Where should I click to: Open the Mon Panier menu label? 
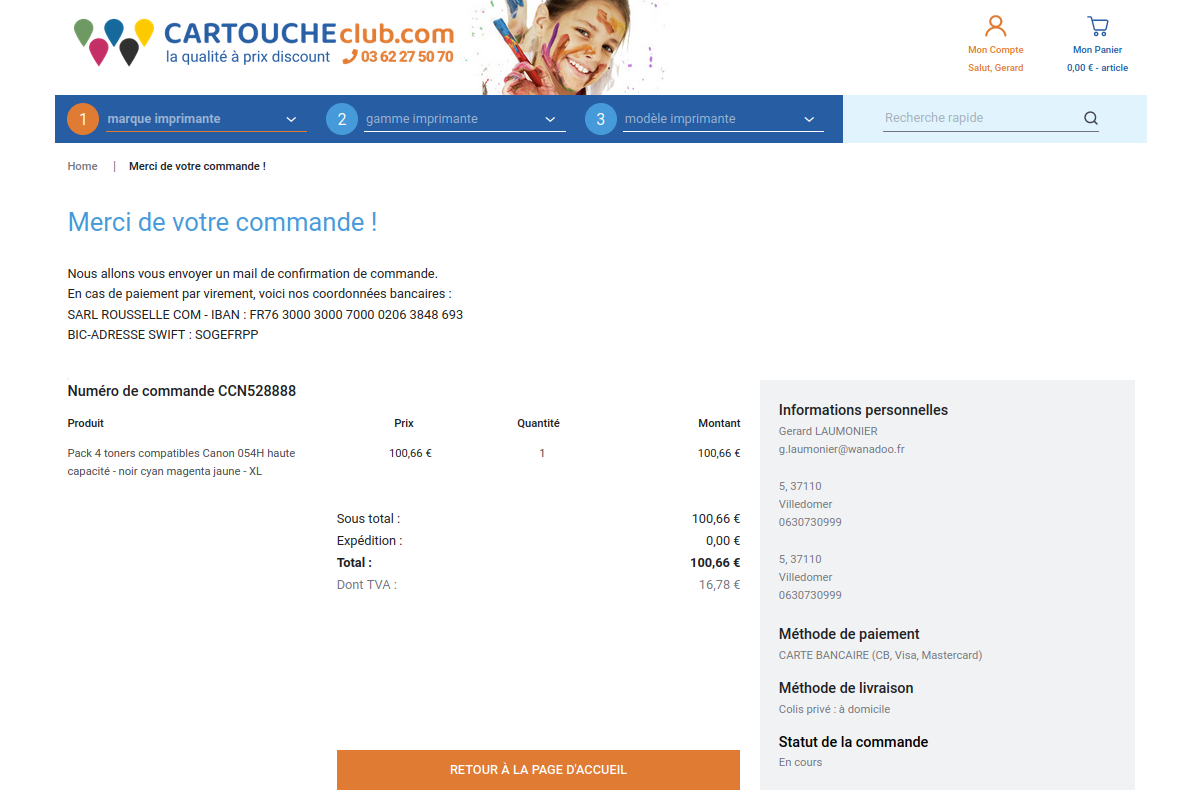pyautogui.click(x=1097, y=50)
